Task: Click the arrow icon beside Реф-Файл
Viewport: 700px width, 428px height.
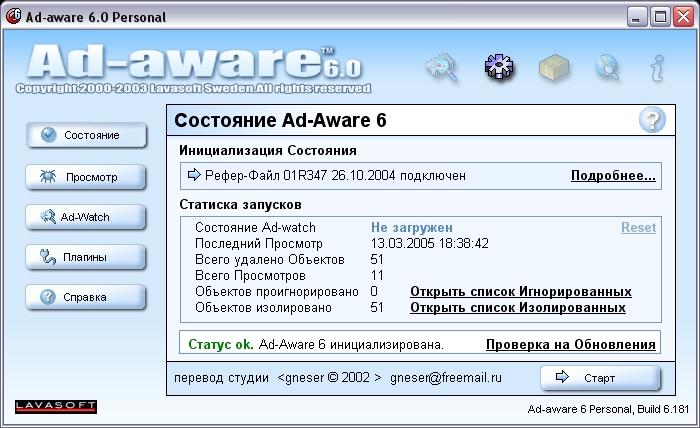Action: (x=194, y=175)
